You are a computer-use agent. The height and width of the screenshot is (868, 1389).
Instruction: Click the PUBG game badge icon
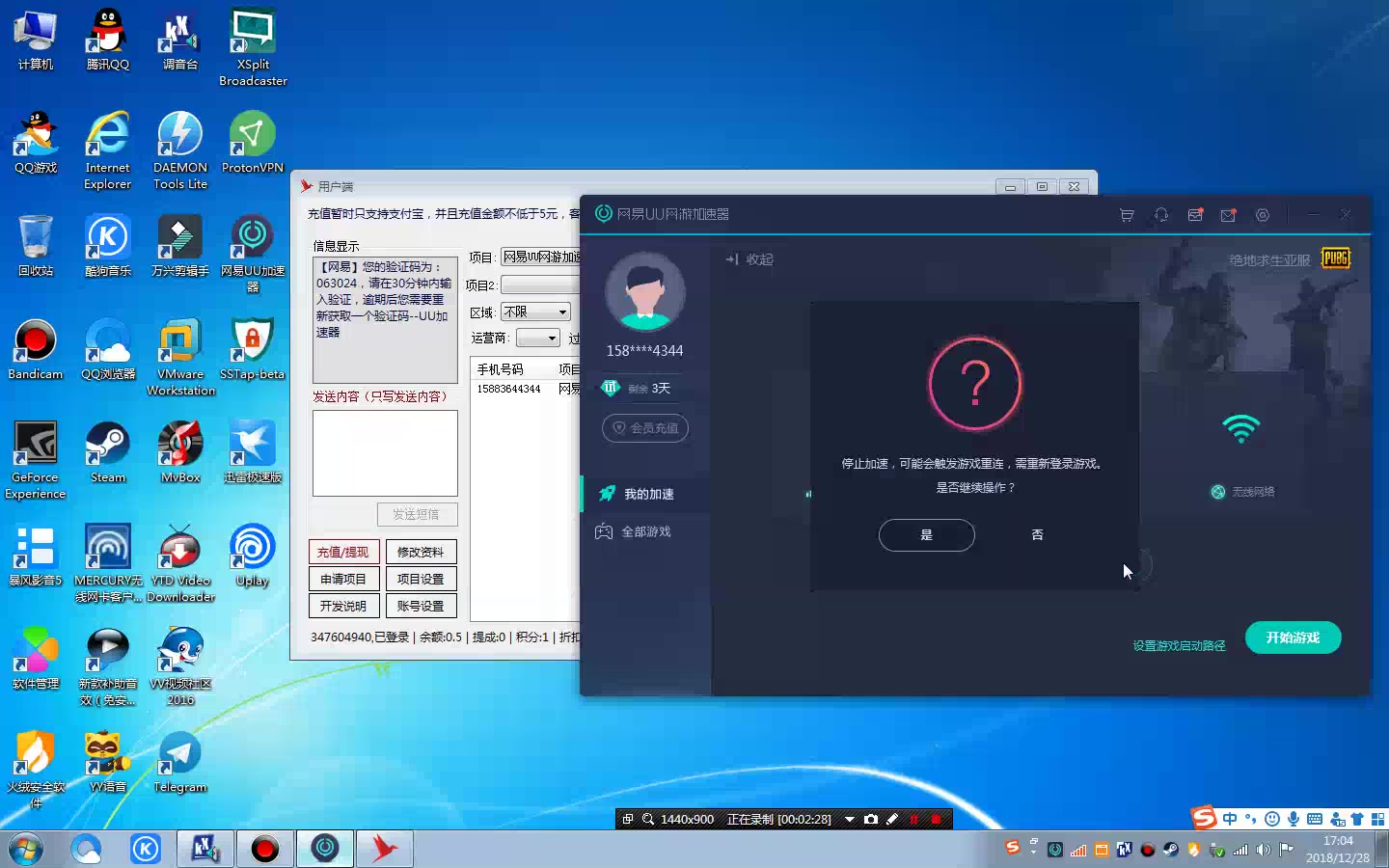click(x=1336, y=258)
